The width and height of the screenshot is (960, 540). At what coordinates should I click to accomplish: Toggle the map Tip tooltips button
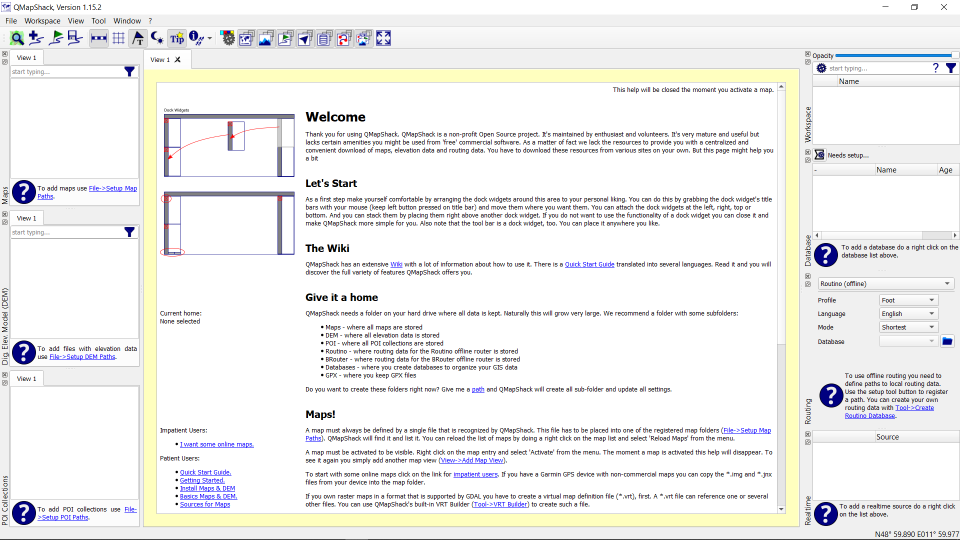(x=177, y=39)
